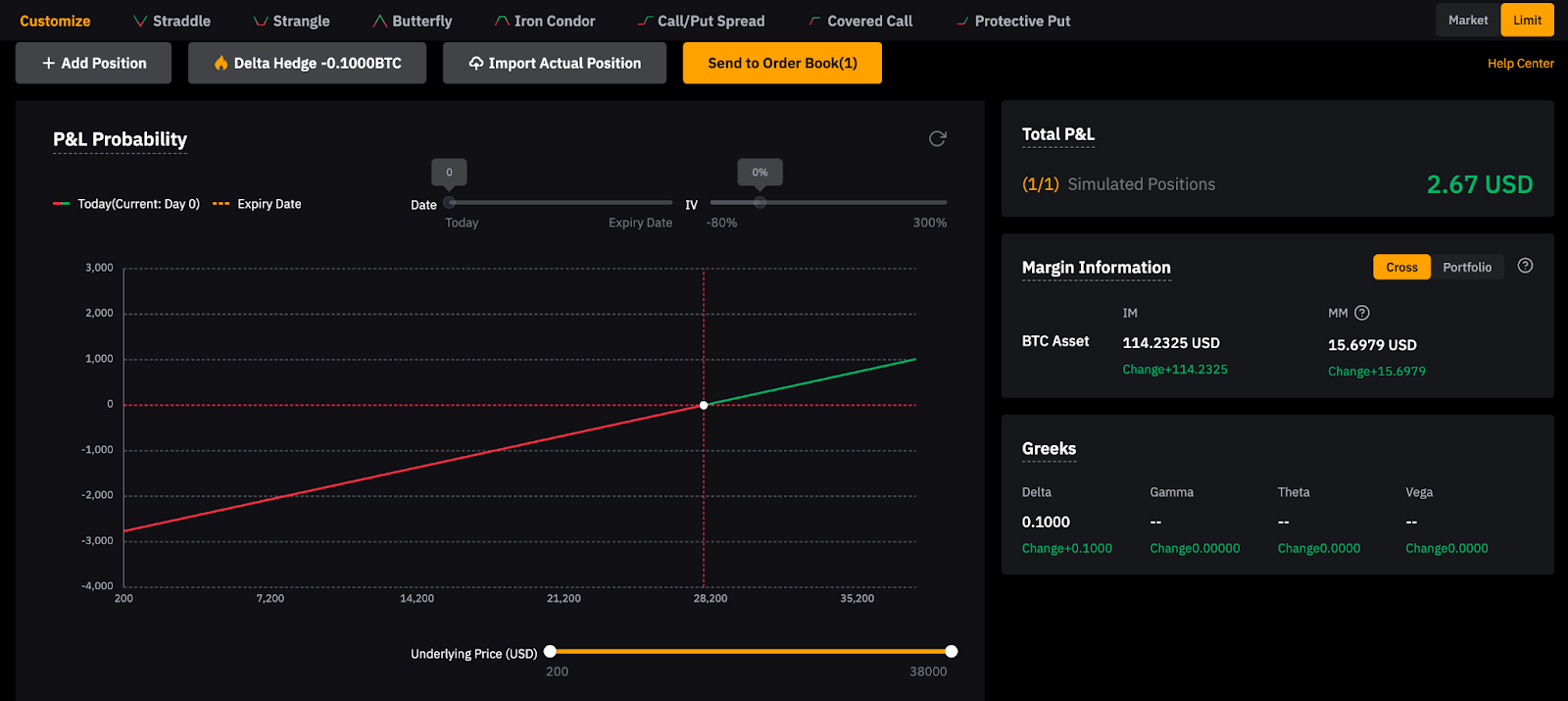The image size is (1568, 701).
Task: Select the Strangle strategy preset
Action: [x=291, y=21]
